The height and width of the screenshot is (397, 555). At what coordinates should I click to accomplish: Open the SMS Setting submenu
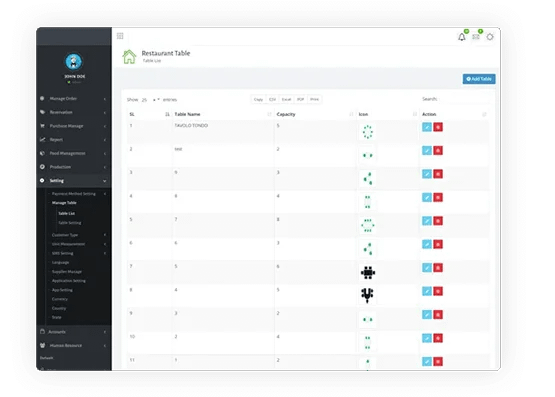coord(63,253)
